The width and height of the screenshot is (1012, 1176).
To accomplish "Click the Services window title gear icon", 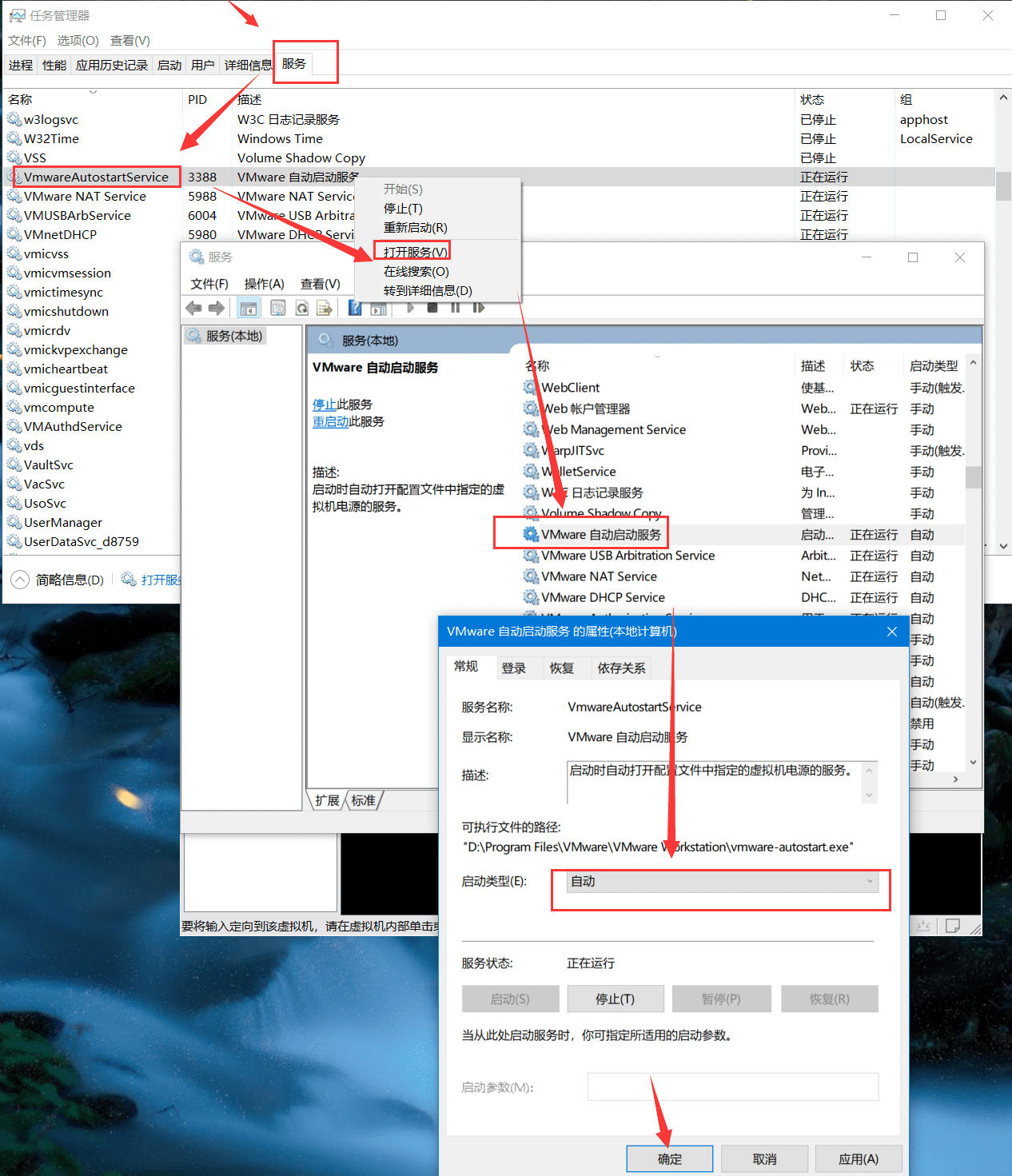I will pos(197,257).
